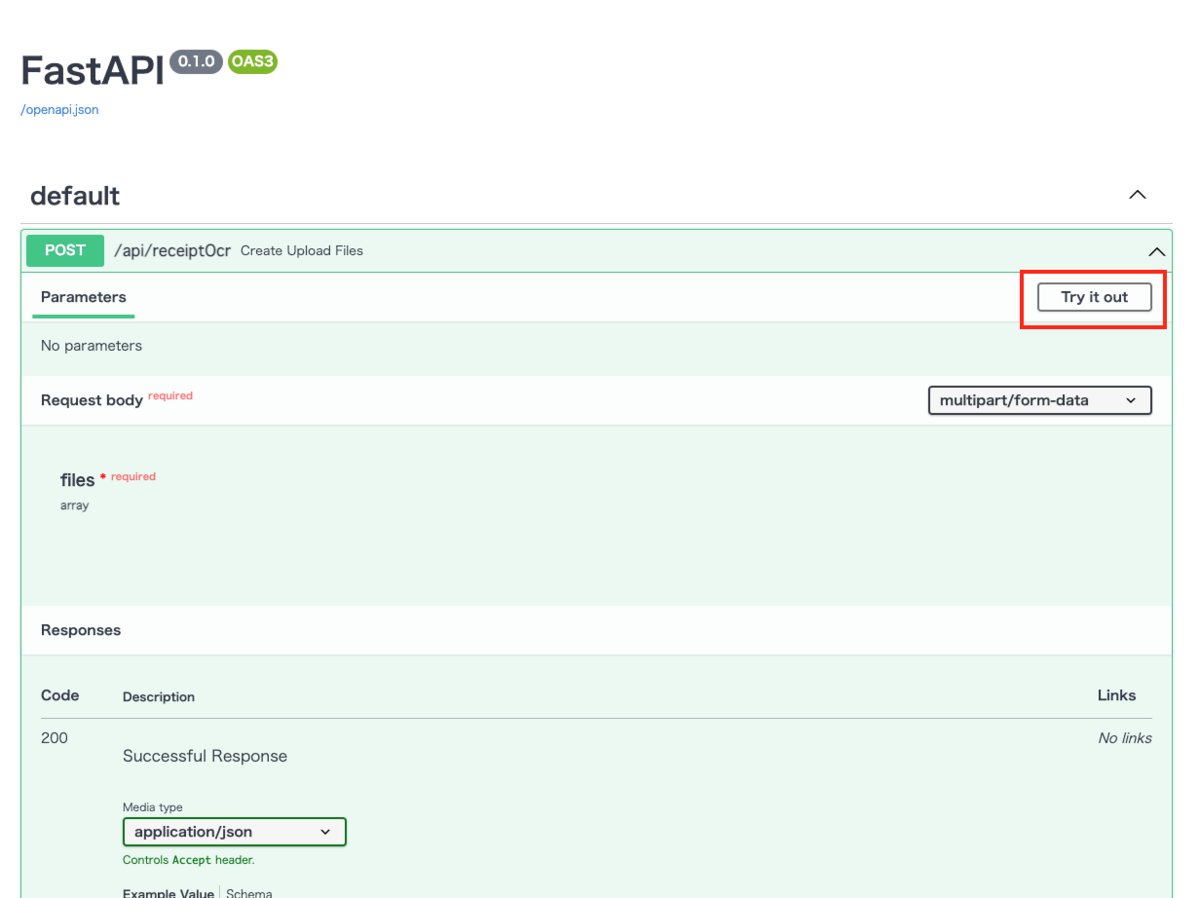Open the /openapi.json link
This screenshot has height=898, width=1200.
tap(59, 109)
